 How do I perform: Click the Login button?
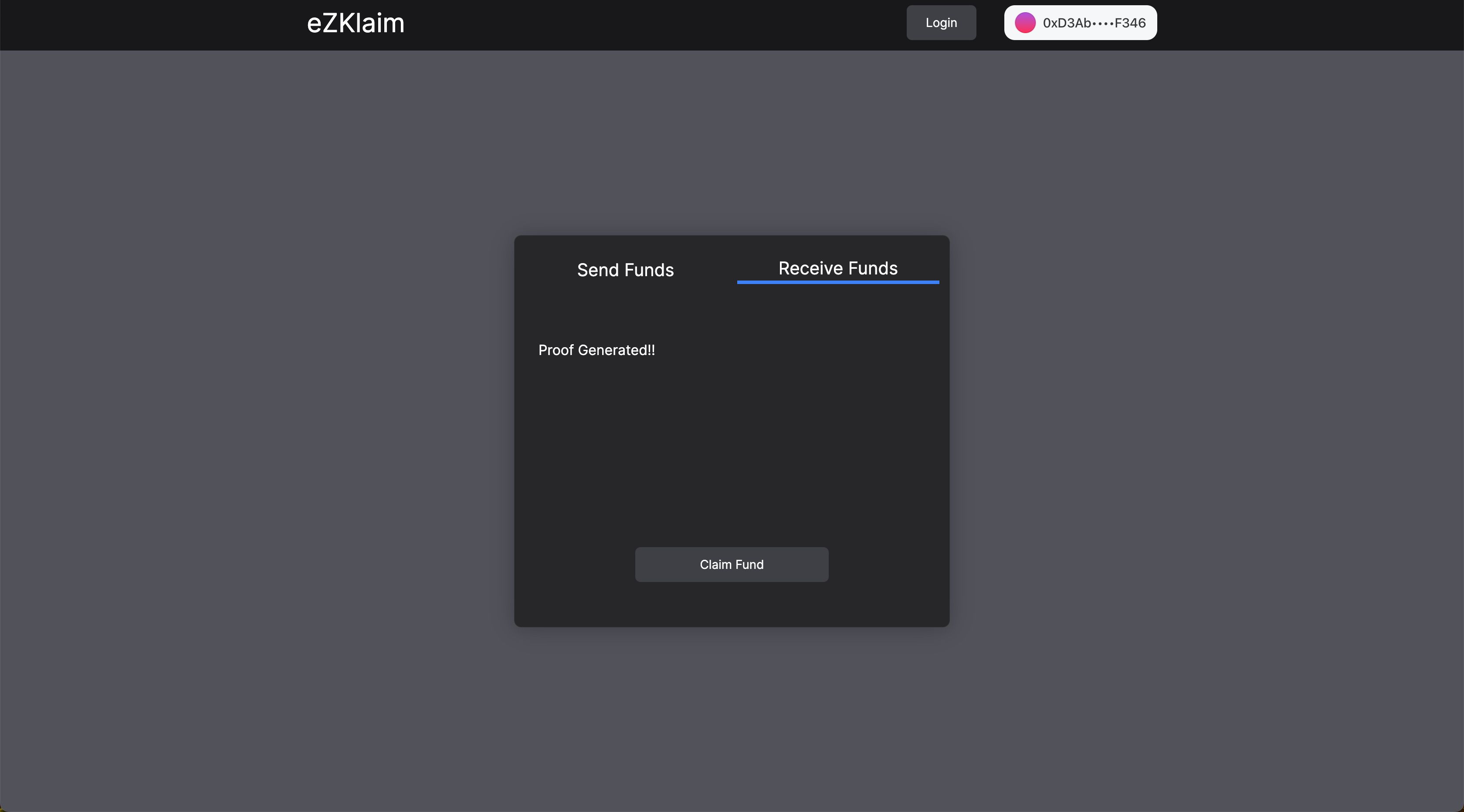pyautogui.click(x=941, y=23)
